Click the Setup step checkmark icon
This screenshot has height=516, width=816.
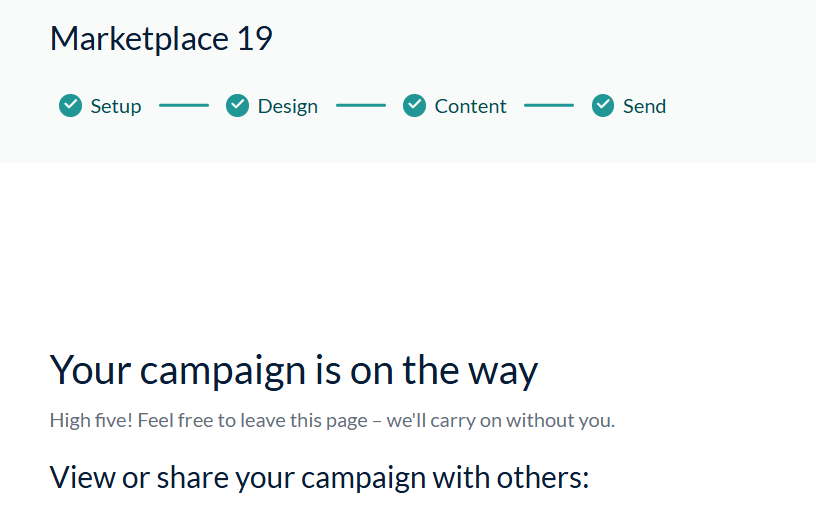(x=70, y=106)
